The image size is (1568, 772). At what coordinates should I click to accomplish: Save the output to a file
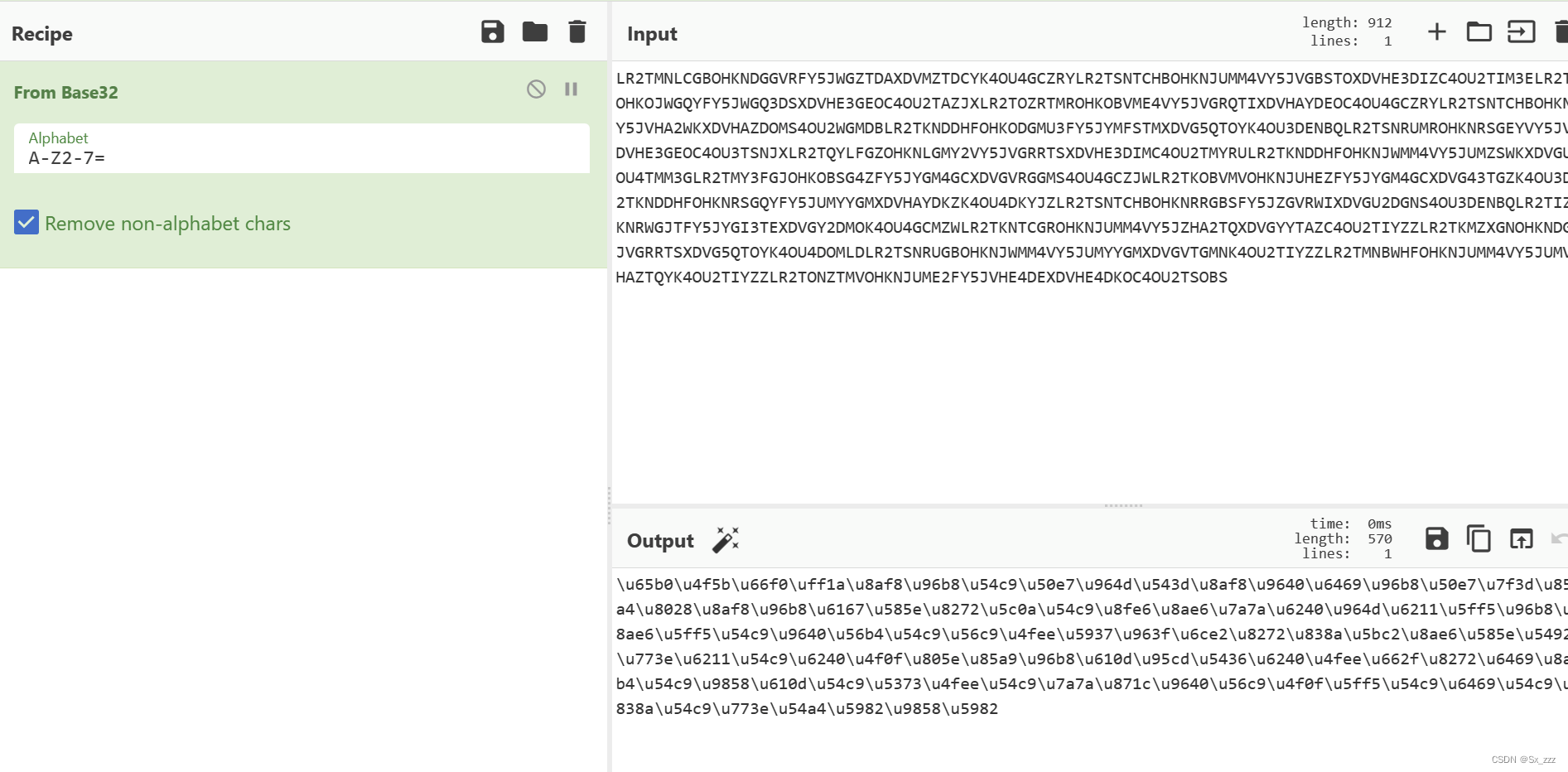1437,539
